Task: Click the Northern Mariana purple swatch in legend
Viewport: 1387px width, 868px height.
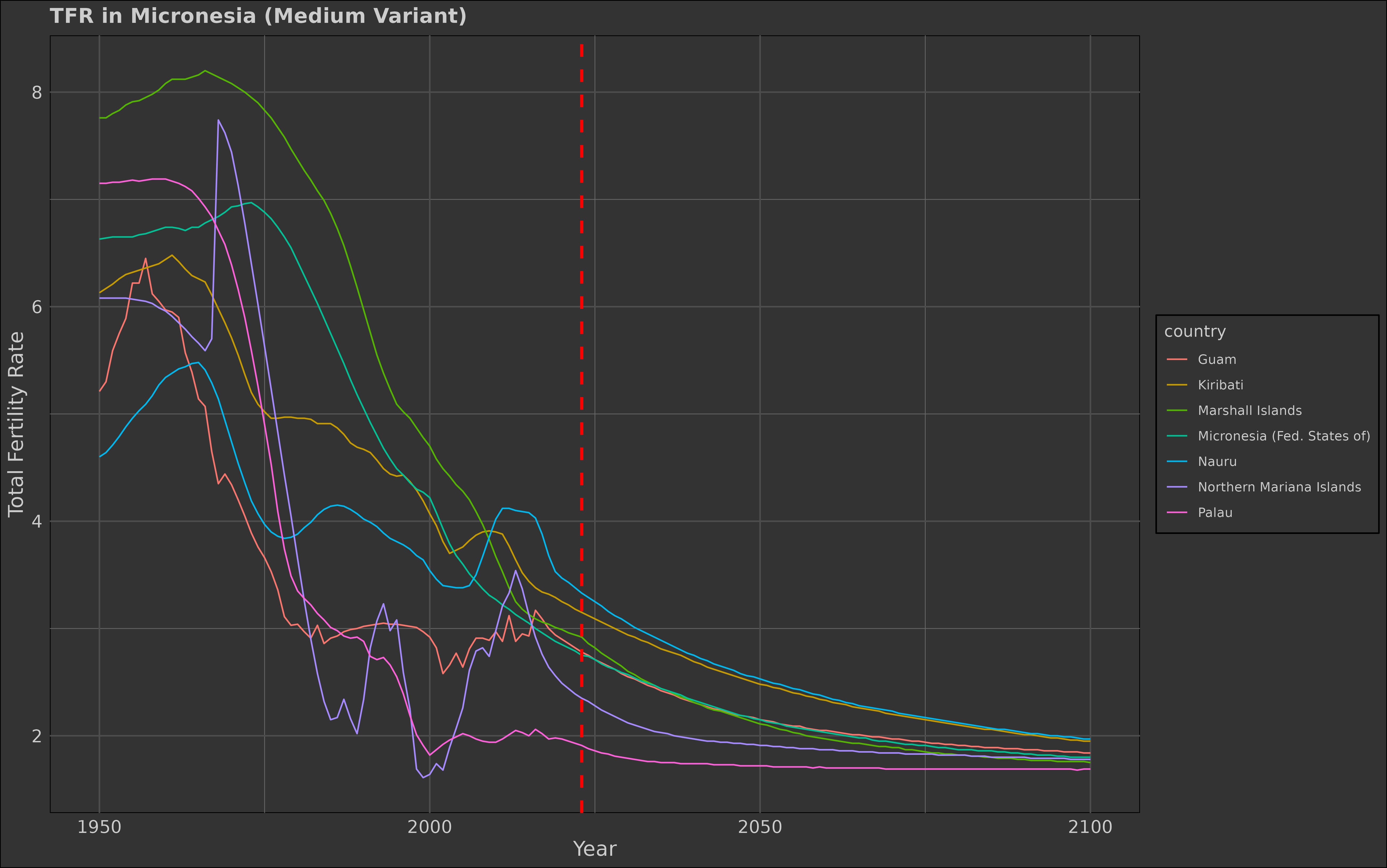Action: click(x=1177, y=487)
